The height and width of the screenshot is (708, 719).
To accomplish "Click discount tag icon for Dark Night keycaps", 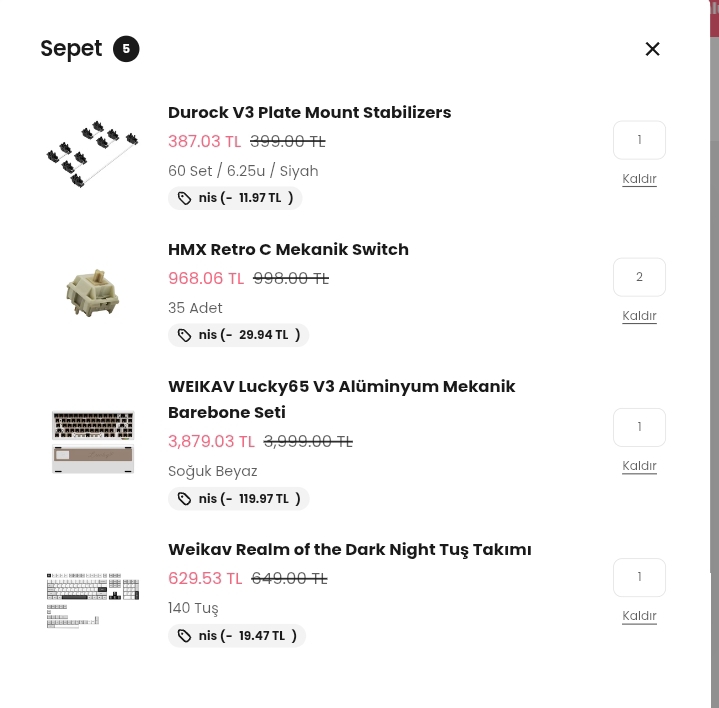I will click(x=185, y=636).
